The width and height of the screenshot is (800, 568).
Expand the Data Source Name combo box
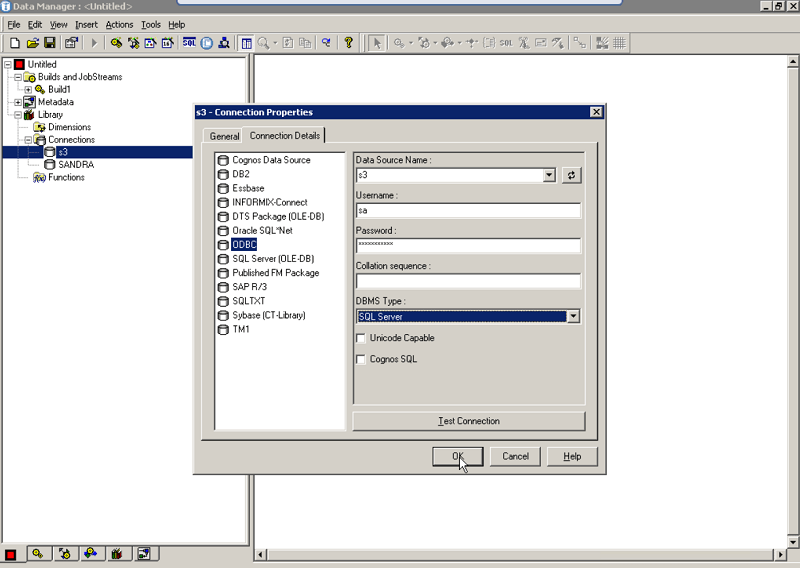(x=549, y=175)
